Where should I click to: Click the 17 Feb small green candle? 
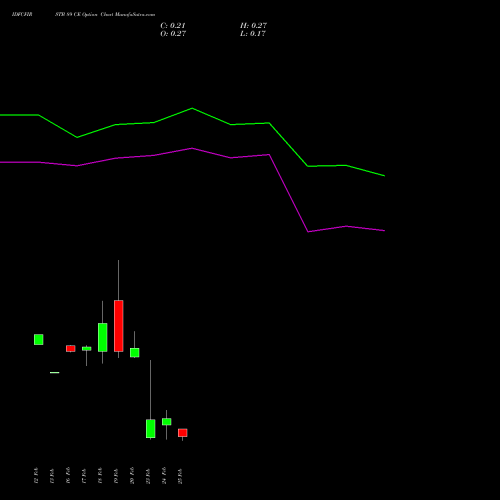point(87,349)
